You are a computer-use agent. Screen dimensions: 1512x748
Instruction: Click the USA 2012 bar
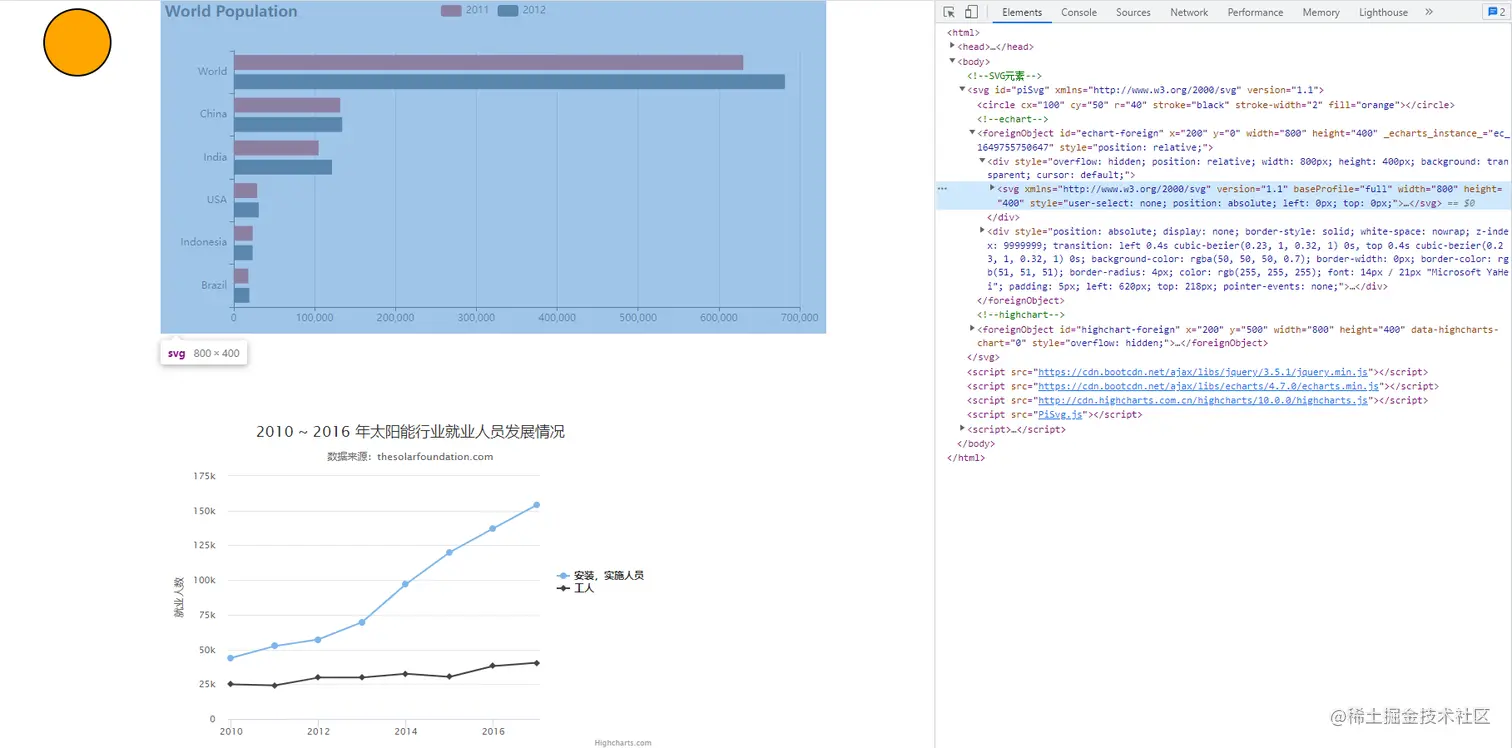246,210
